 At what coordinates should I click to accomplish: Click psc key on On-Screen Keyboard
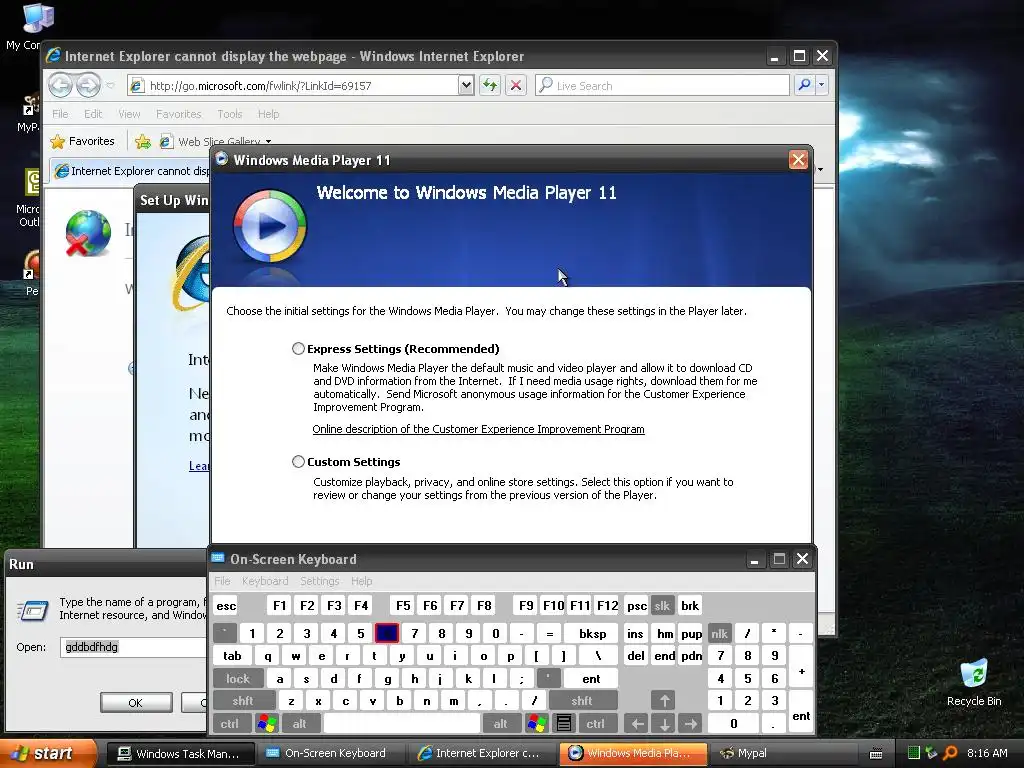[x=636, y=605]
